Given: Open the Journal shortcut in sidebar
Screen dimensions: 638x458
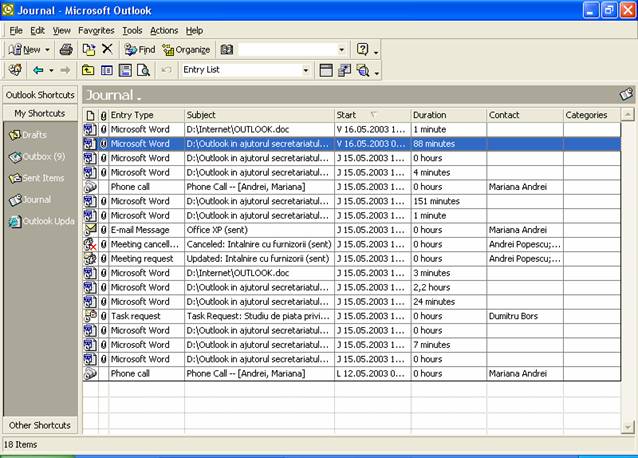Looking at the screenshot, I should 30,199.
